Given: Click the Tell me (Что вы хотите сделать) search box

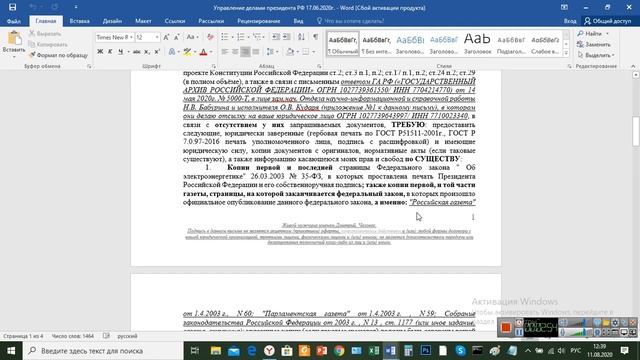Looking at the screenshot, I should (351, 21).
